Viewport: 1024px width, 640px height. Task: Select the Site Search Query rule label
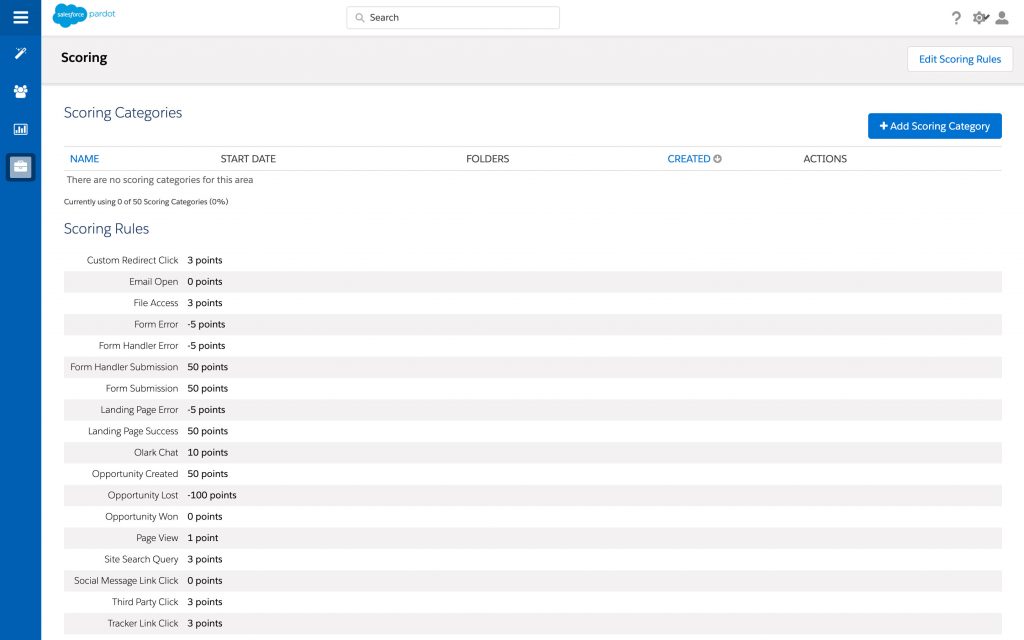pyautogui.click(x=141, y=560)
